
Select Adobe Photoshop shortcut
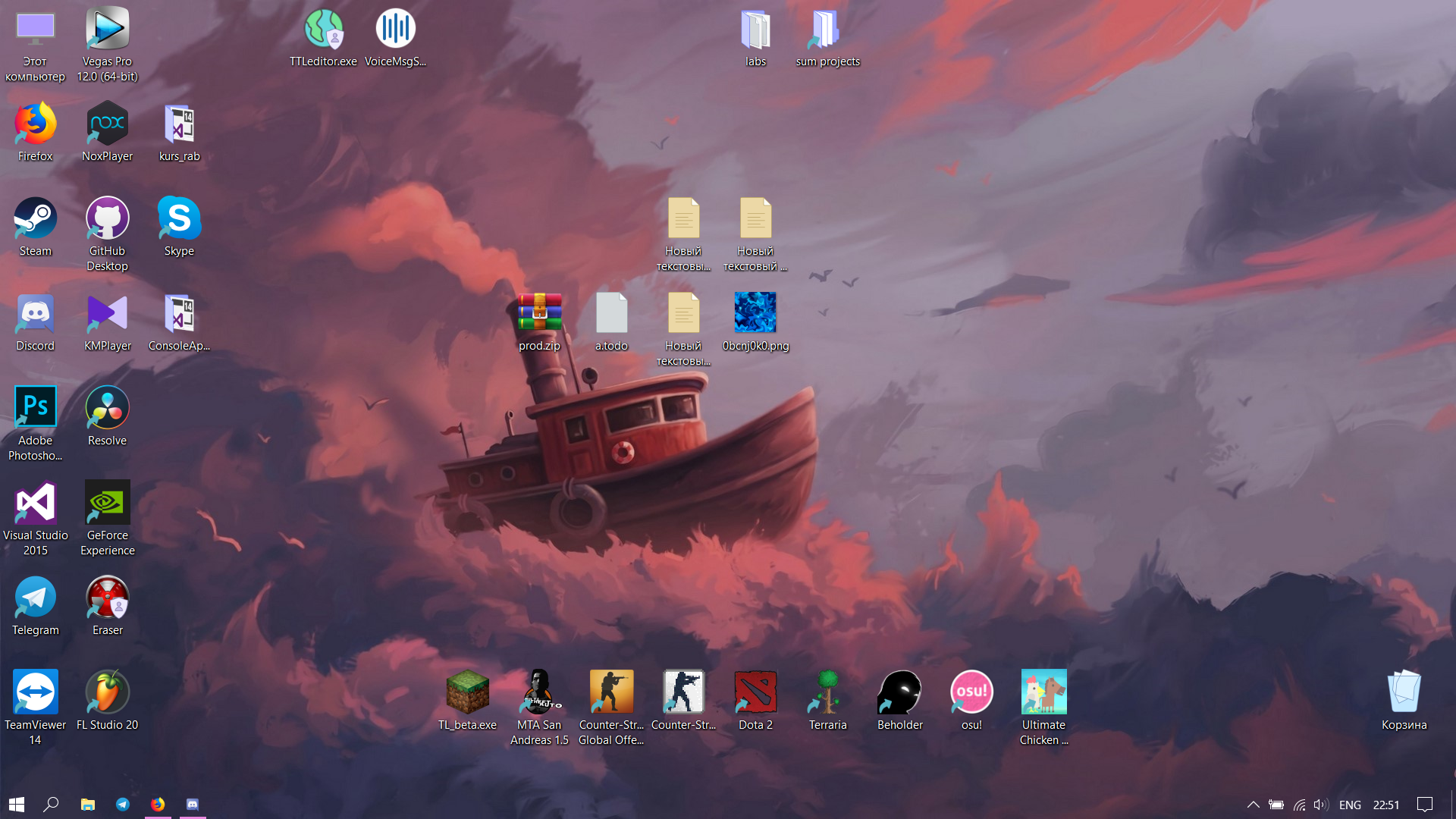[35, 423]
